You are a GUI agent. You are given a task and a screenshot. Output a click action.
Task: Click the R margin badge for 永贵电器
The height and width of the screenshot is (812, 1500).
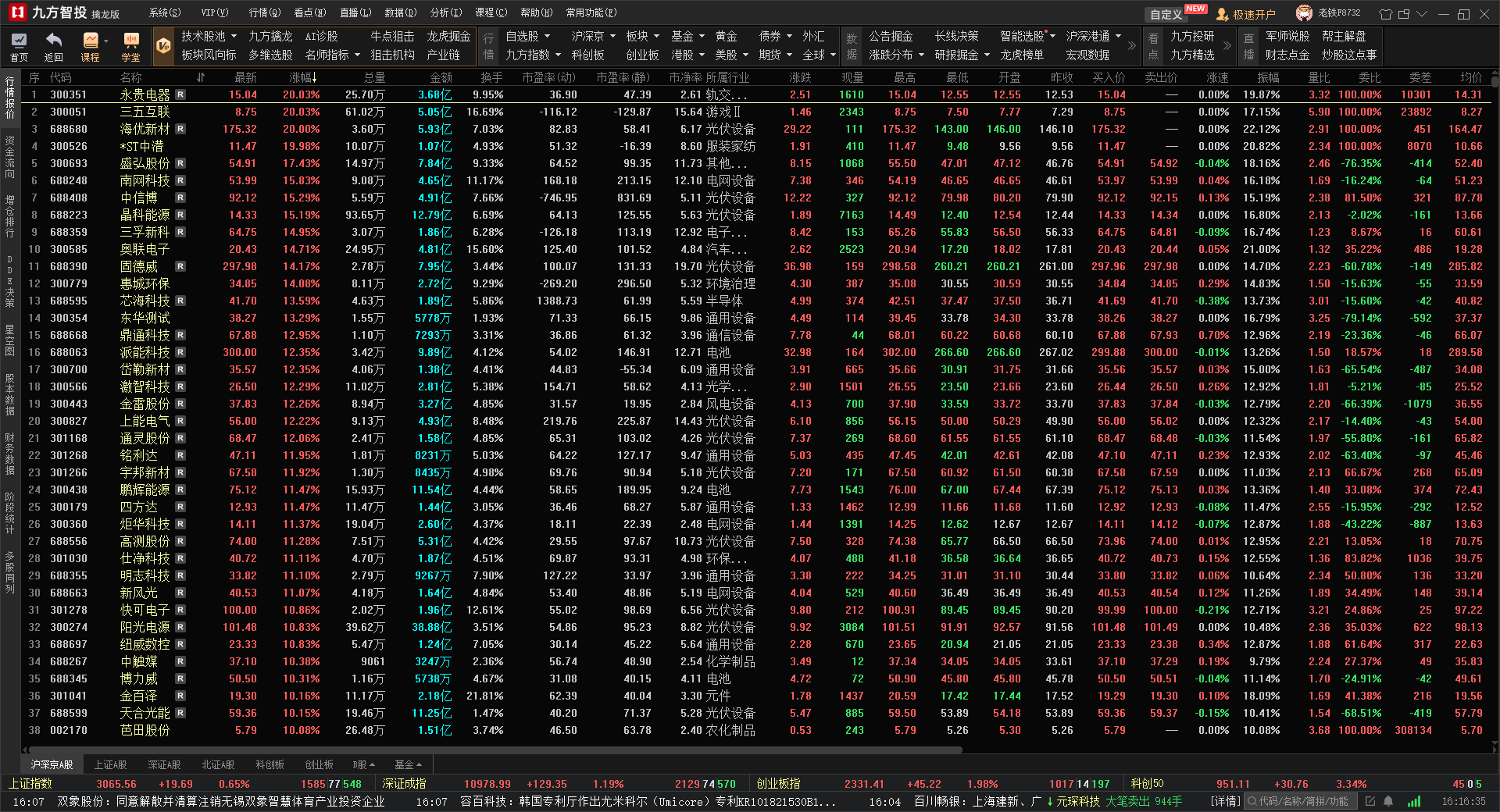[180, 94]
